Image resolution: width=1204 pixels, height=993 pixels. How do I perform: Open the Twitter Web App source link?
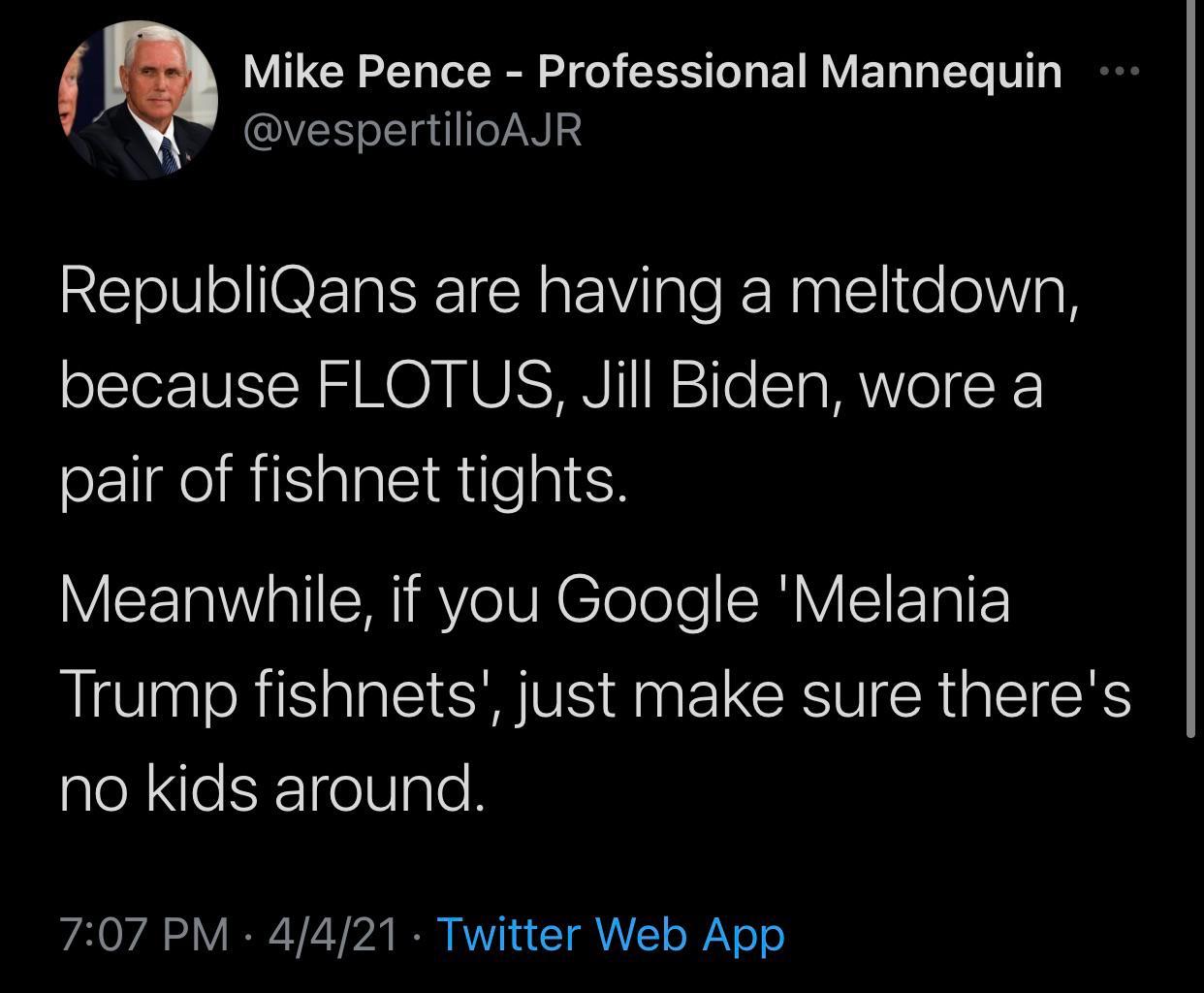(x=611, y=934)
